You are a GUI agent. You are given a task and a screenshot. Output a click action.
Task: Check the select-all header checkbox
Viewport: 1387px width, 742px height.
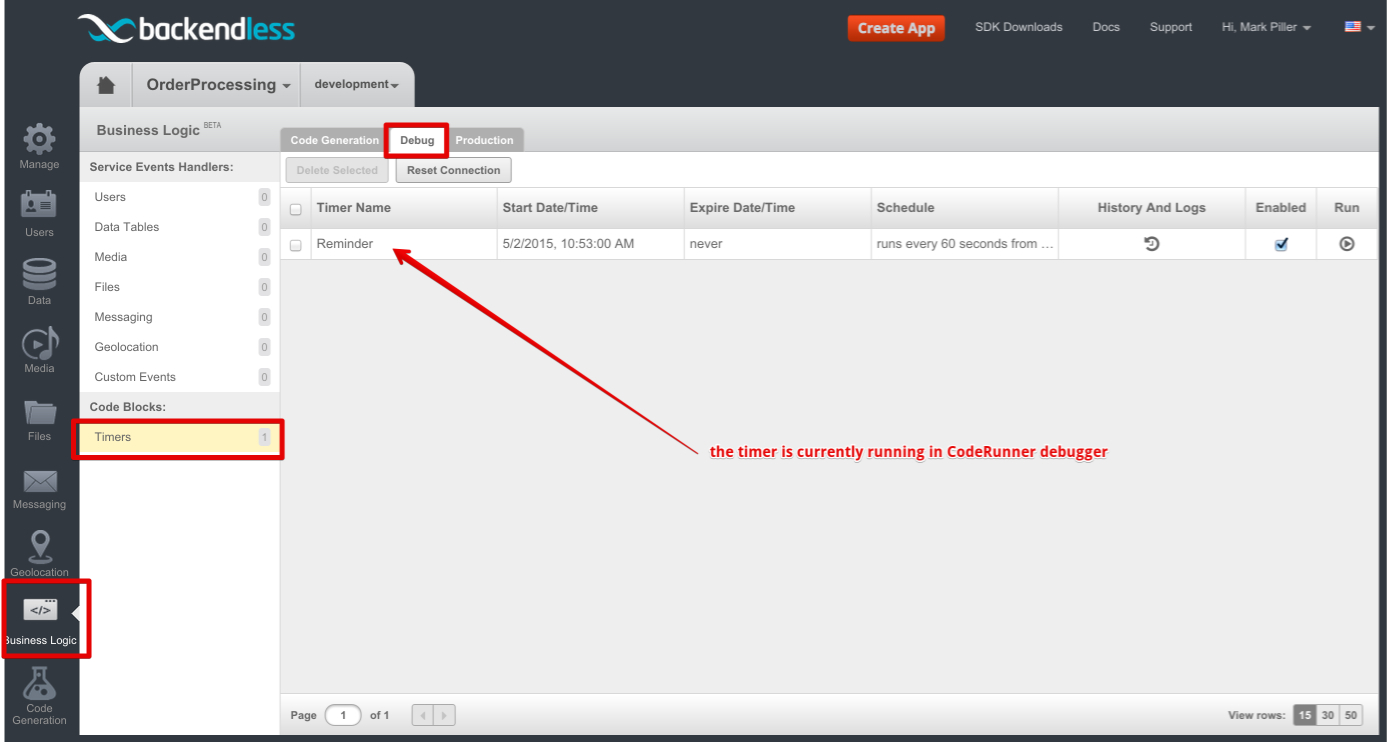295,209
